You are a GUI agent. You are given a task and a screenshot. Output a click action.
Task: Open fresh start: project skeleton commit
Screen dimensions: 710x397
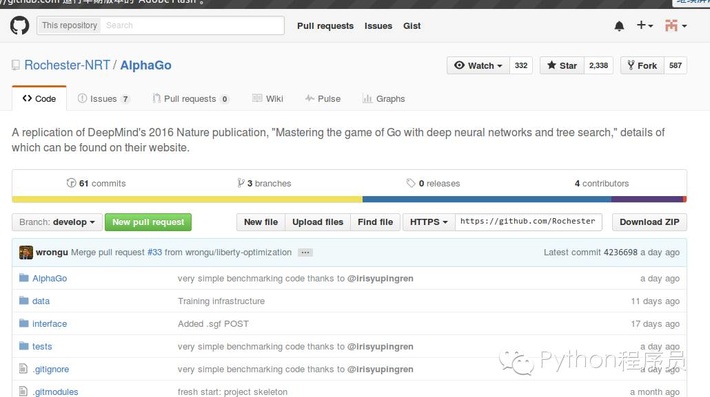[232, 392]
